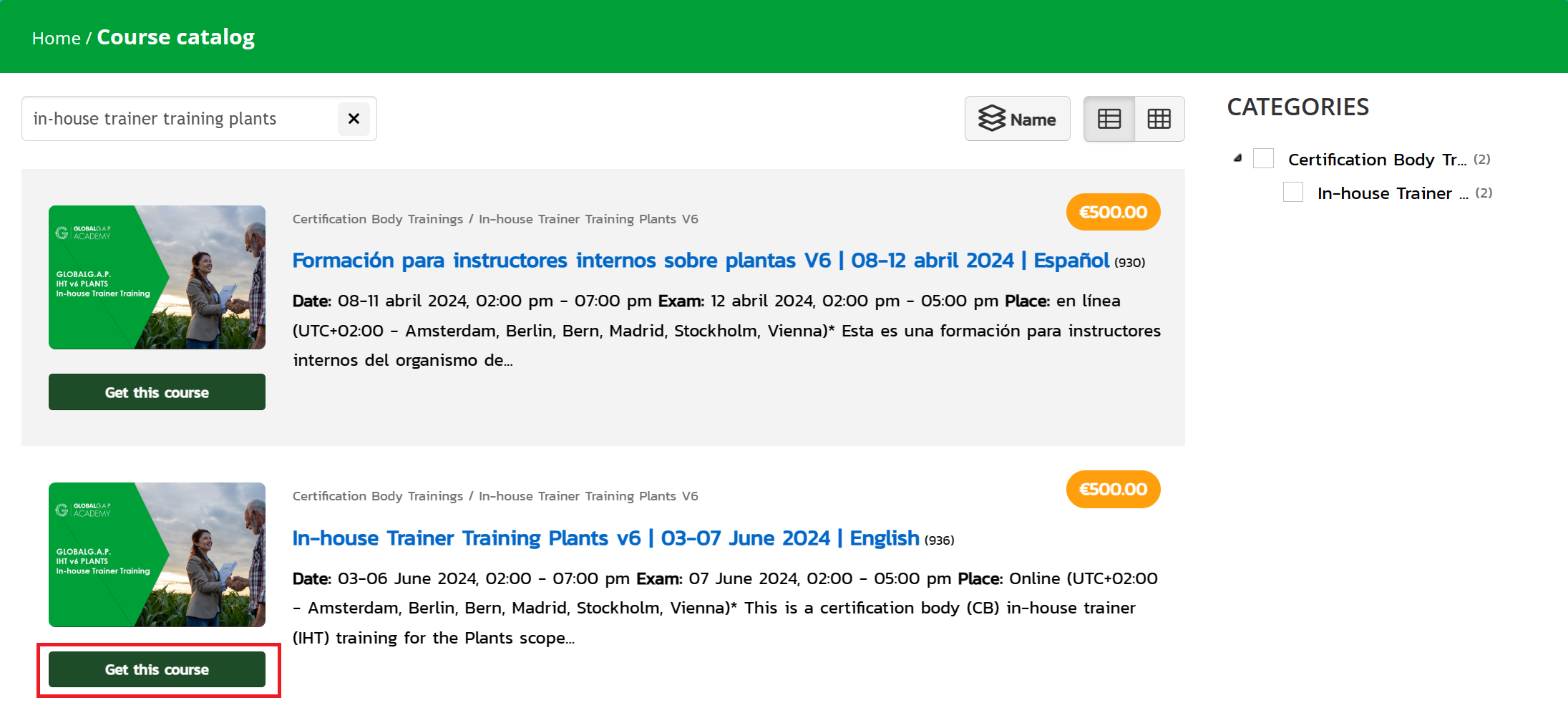Screen dimensions: 1568x718
Task: Switch to grid view layout
Action: (x=1159, y=119)
